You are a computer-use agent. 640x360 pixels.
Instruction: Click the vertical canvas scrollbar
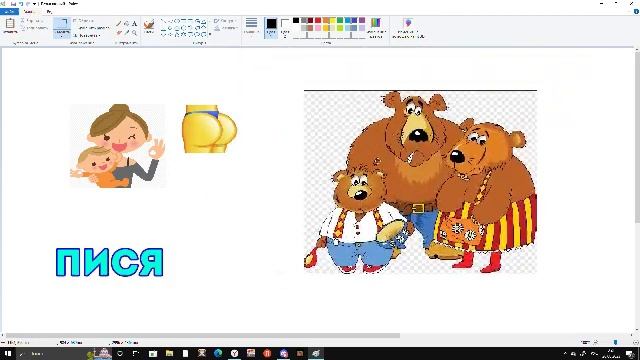pos(637,137)
